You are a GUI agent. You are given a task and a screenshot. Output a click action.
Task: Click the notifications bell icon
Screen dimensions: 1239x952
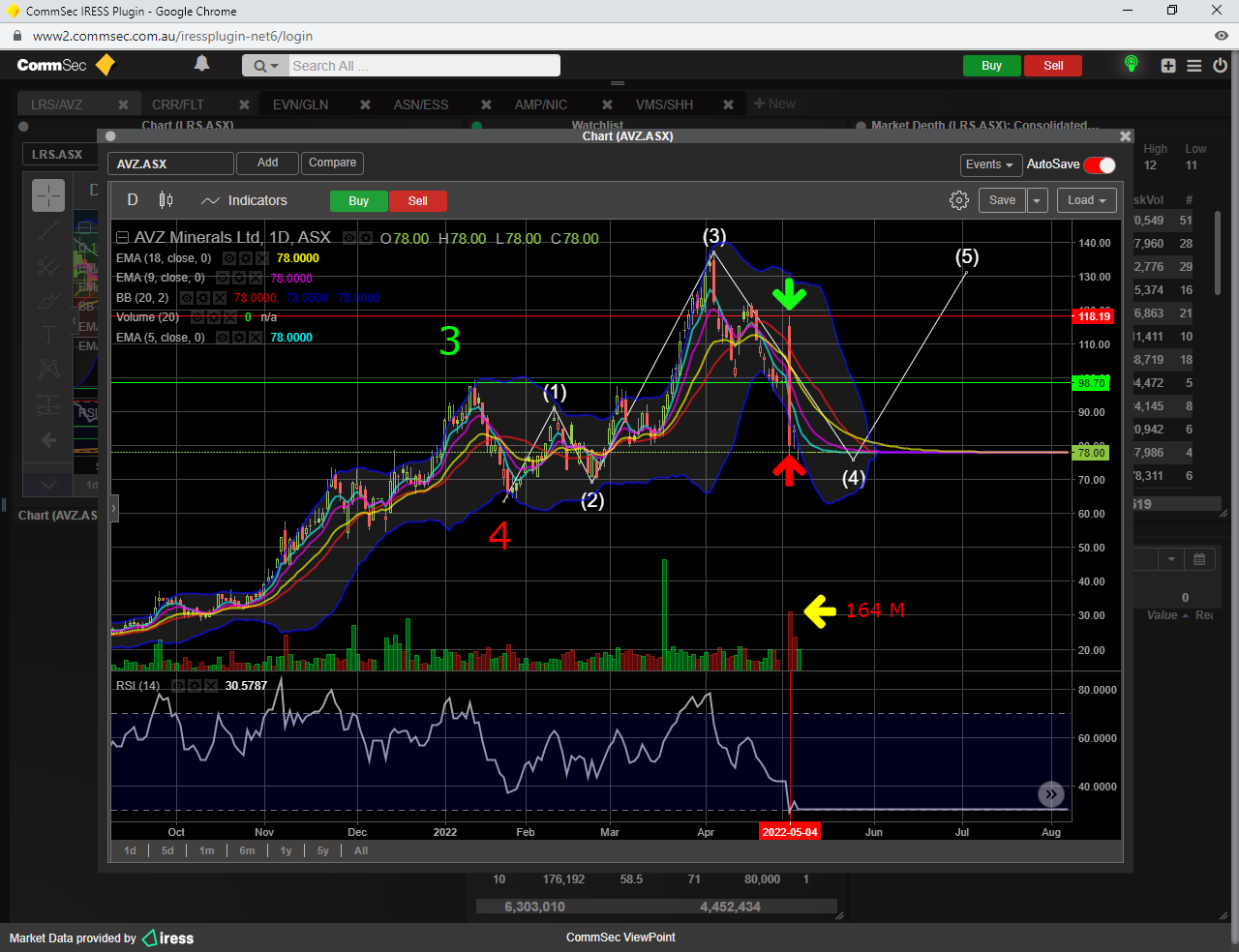[201, 64]
